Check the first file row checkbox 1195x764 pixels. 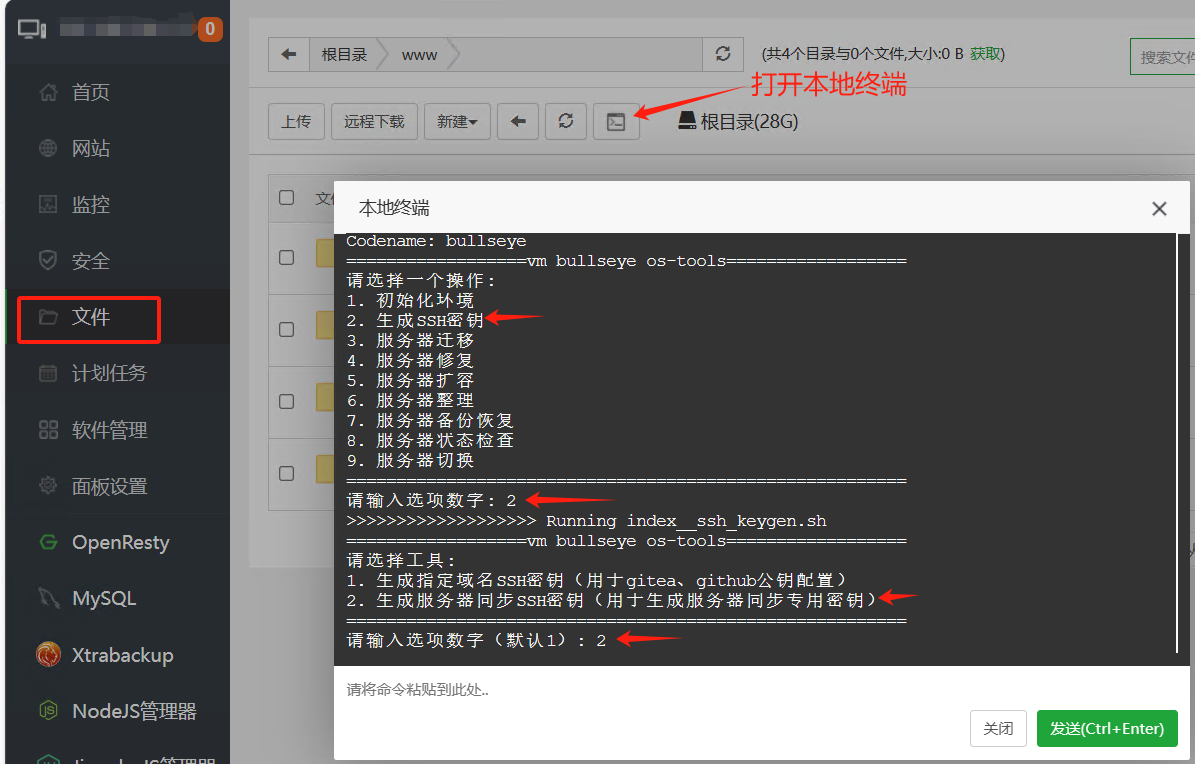pos(286,258)
